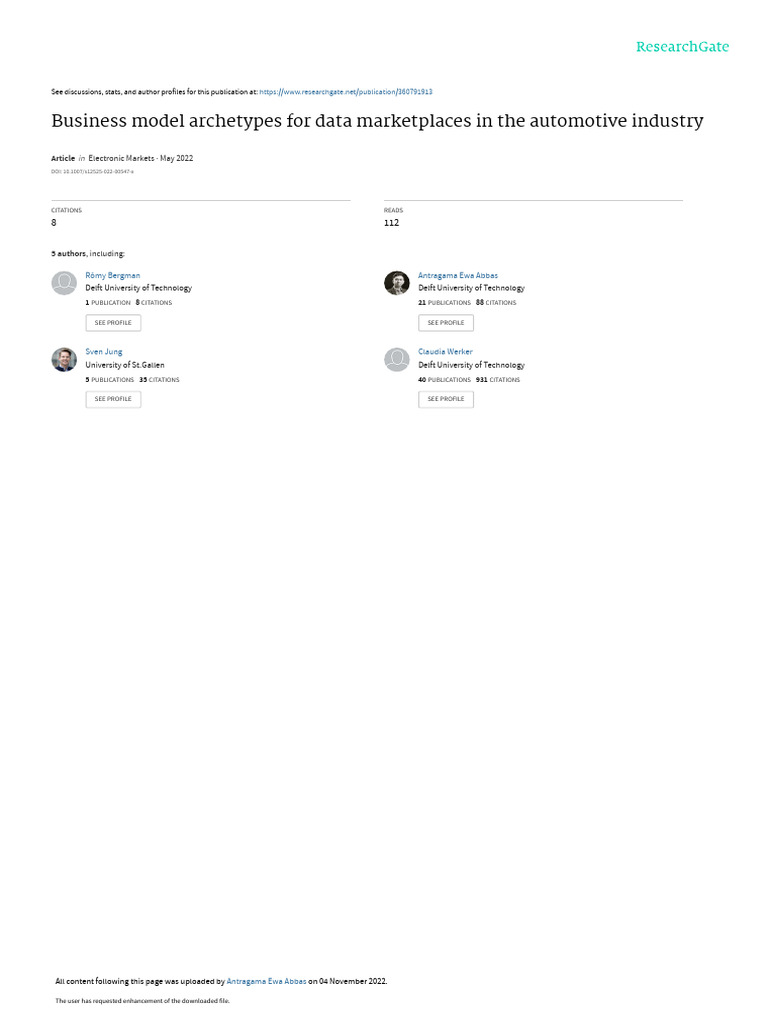This screenshot has width=768, height=1024.
Task: Click Sven Jung's profile photo
Action: pyautogui.click(x=64, y=360)
